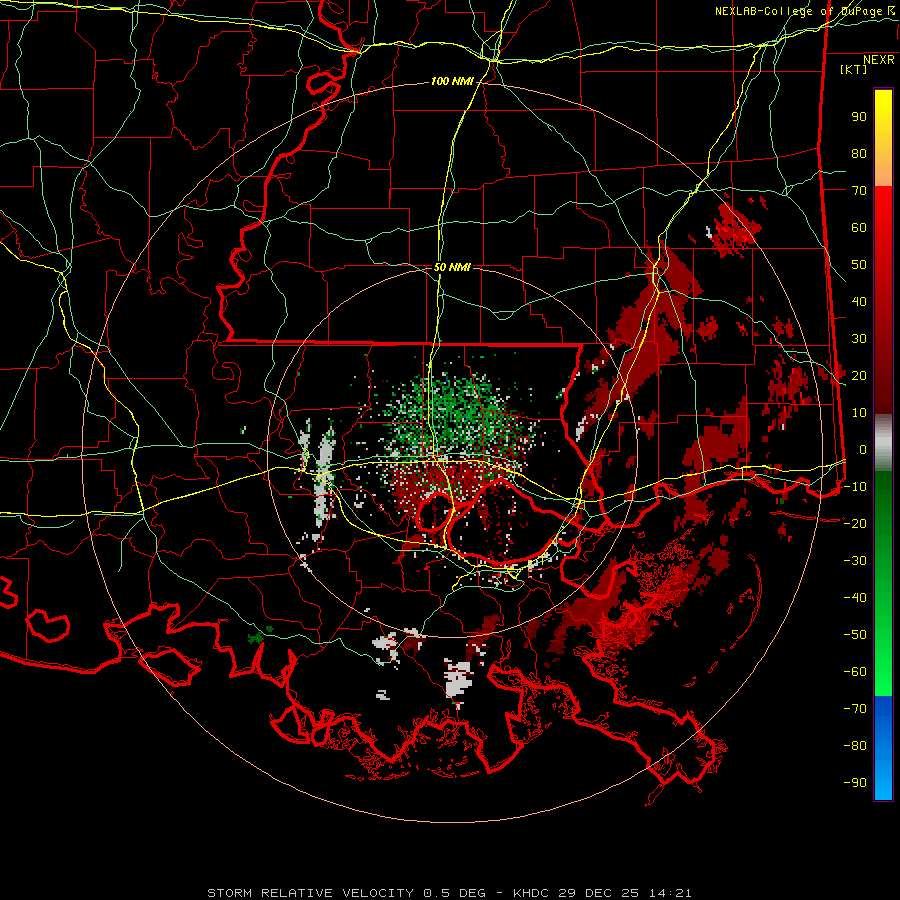Image resolution: width=900 pixels, height=900 pixels.
Task: Click the 70 value on the velocity scale
Action: coord(859,191)
